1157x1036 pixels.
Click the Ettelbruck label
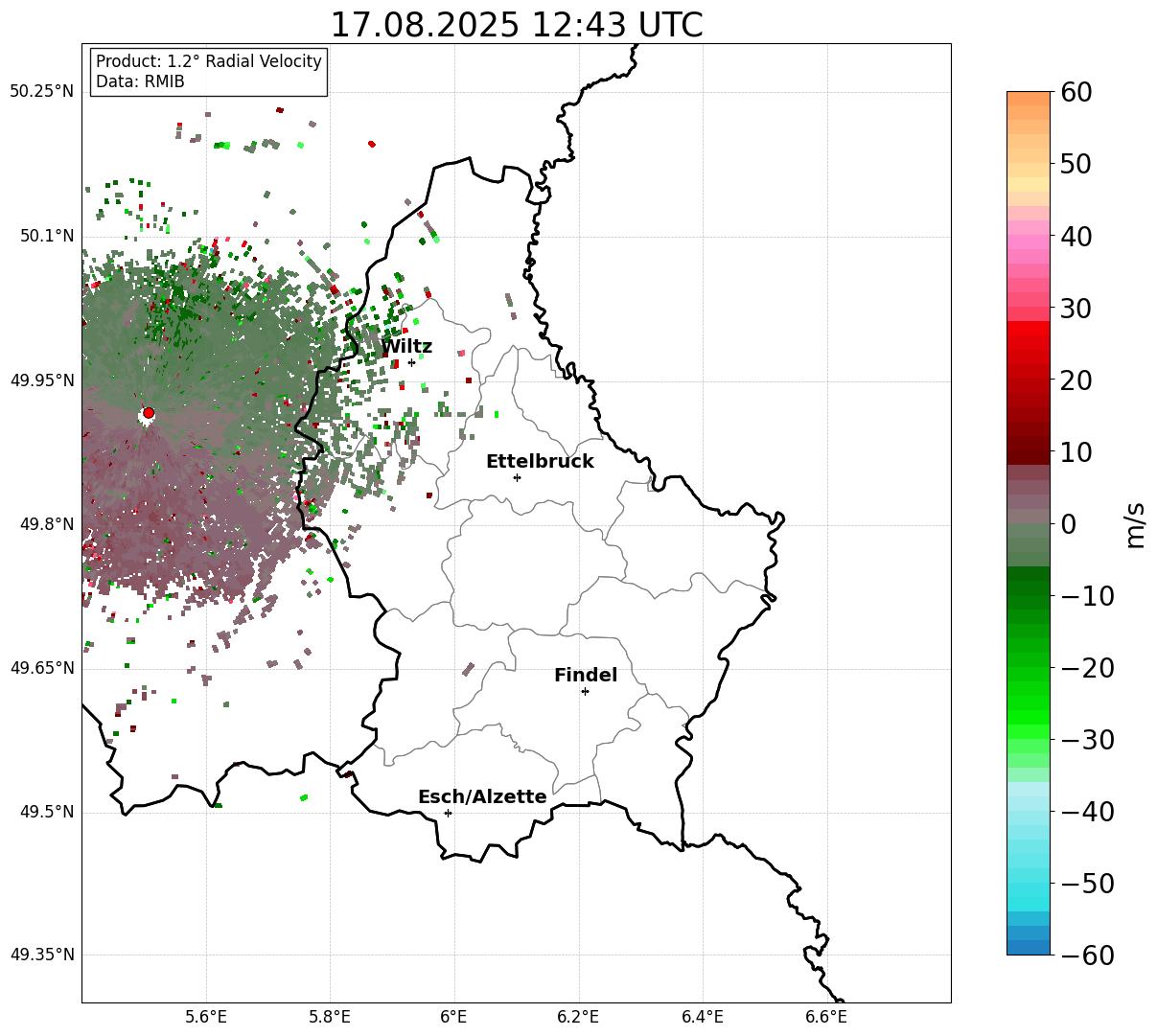coord(540,462)
